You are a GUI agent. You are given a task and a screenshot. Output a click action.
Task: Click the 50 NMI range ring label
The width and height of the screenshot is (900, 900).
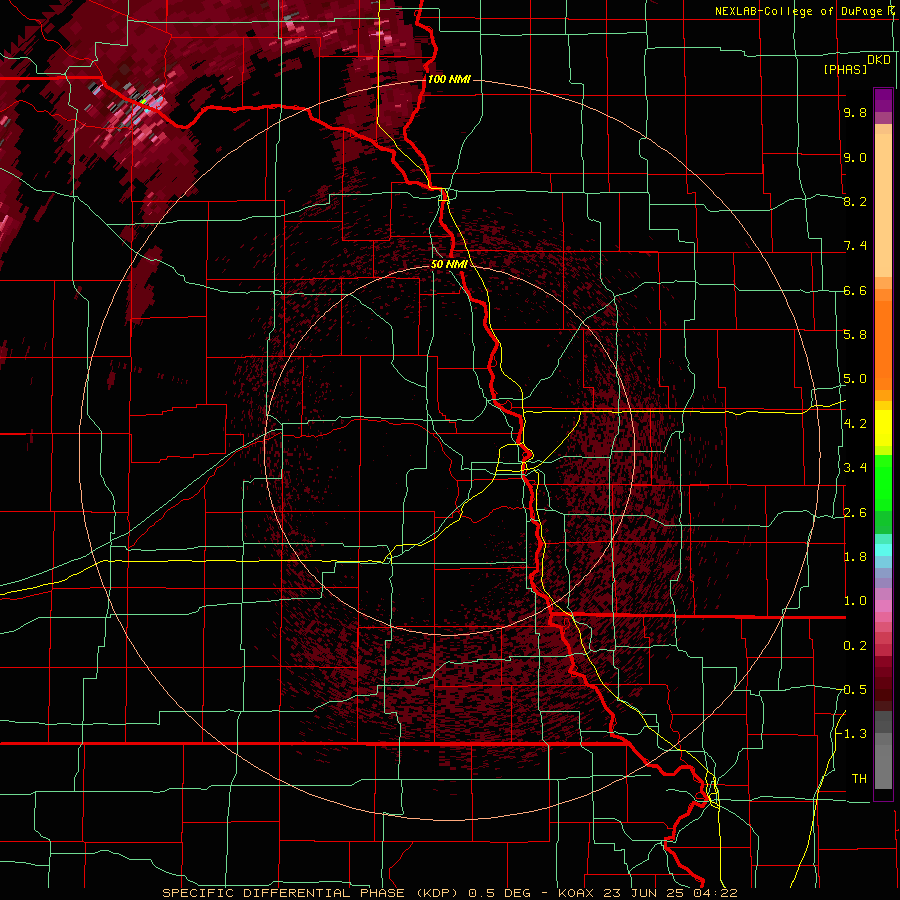point(449,264)
